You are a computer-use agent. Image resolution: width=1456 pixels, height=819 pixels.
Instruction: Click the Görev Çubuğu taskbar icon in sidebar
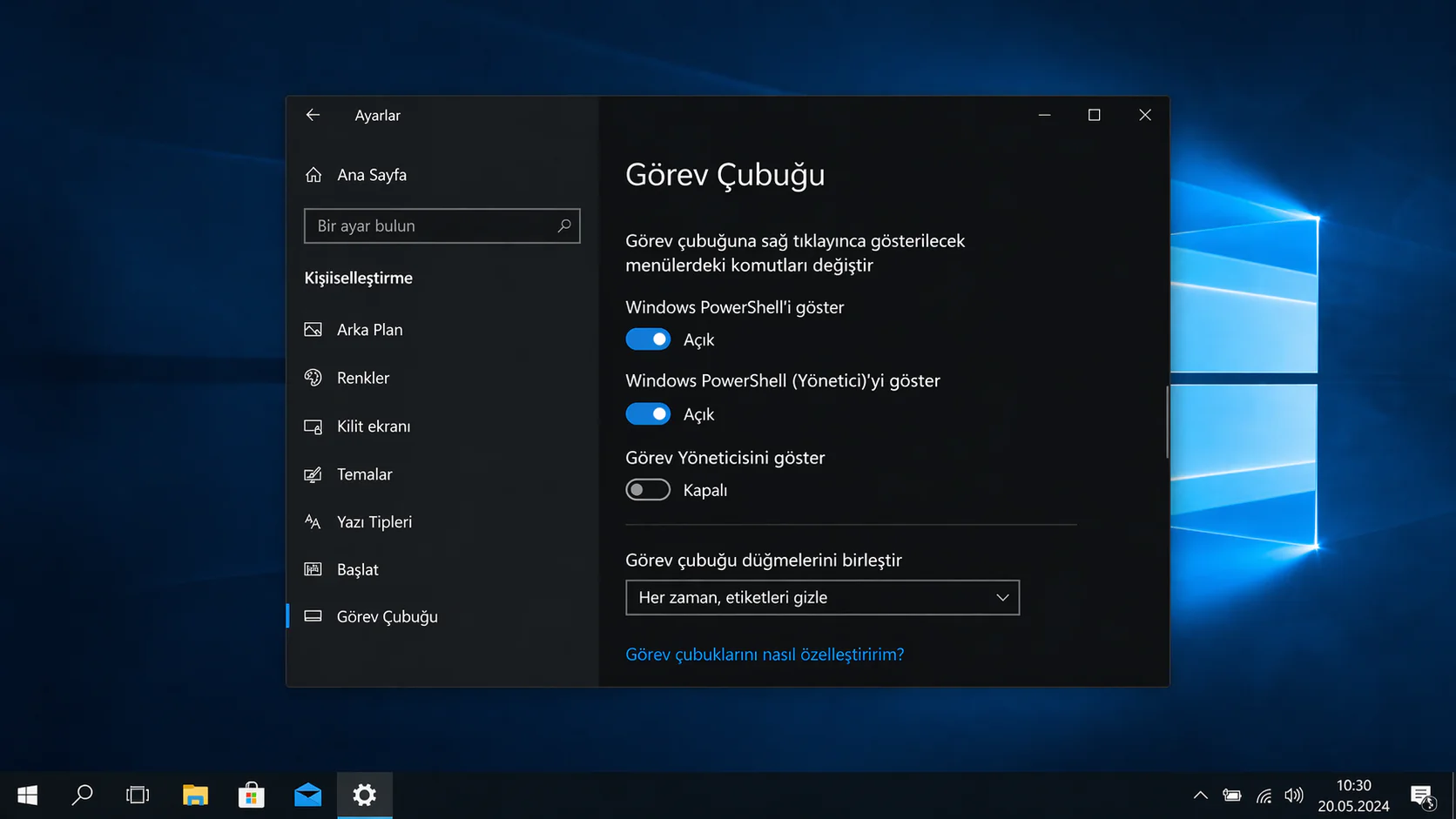313,616
